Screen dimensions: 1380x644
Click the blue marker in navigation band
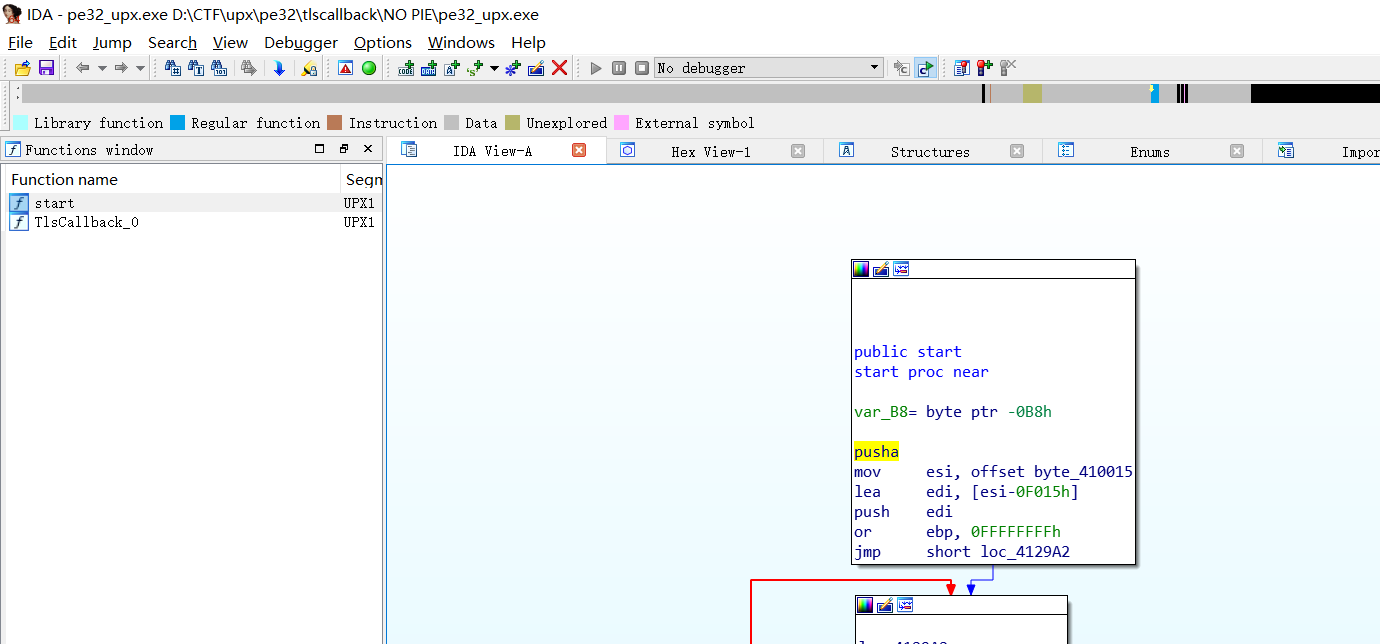tap(1155, 94)
